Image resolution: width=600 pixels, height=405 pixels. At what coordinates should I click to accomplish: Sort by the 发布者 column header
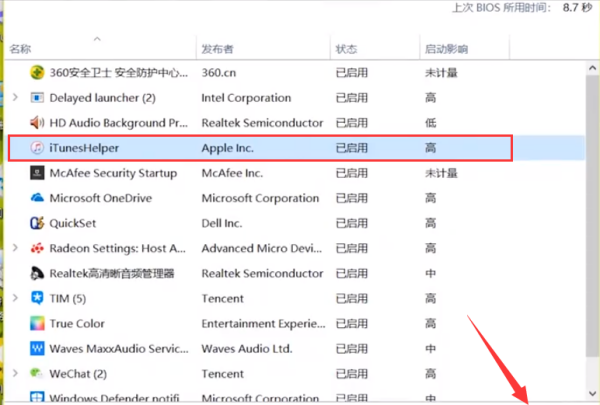[218, 48]
